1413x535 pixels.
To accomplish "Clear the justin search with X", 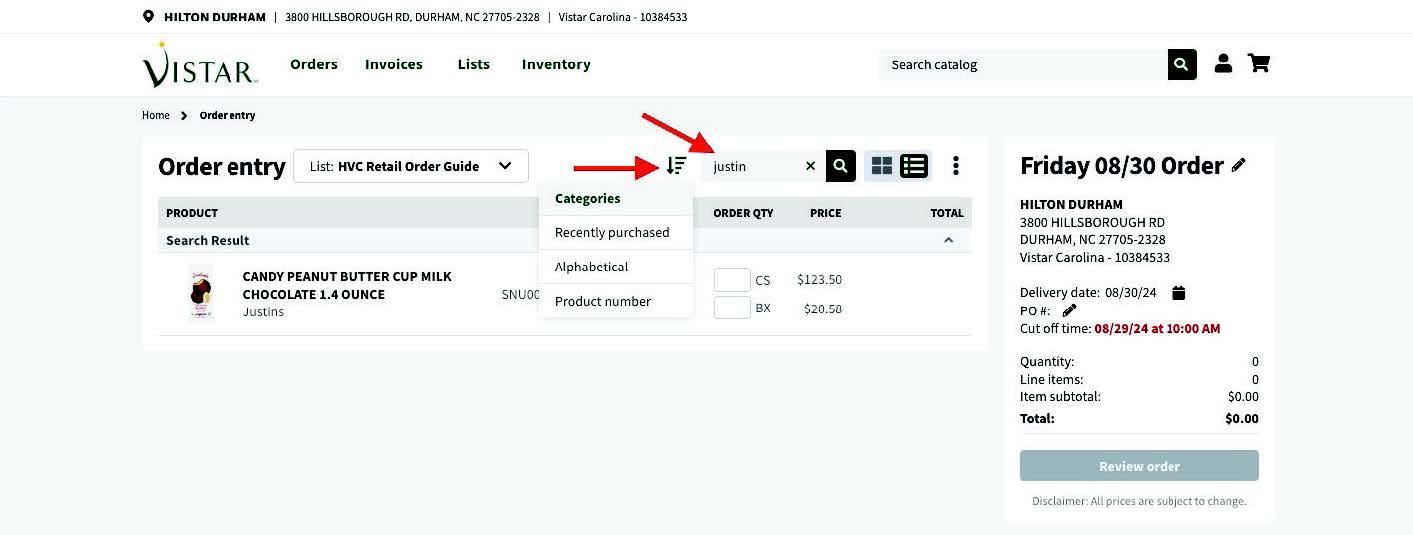I will (810, 166).
